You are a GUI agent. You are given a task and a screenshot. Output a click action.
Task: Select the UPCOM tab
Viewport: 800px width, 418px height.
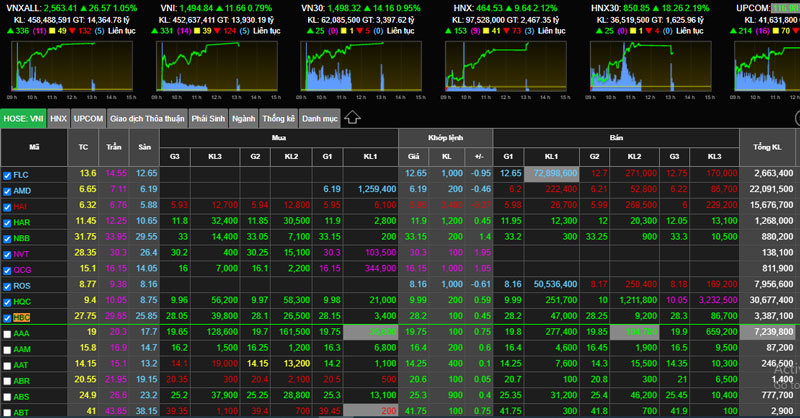(89, 118)
